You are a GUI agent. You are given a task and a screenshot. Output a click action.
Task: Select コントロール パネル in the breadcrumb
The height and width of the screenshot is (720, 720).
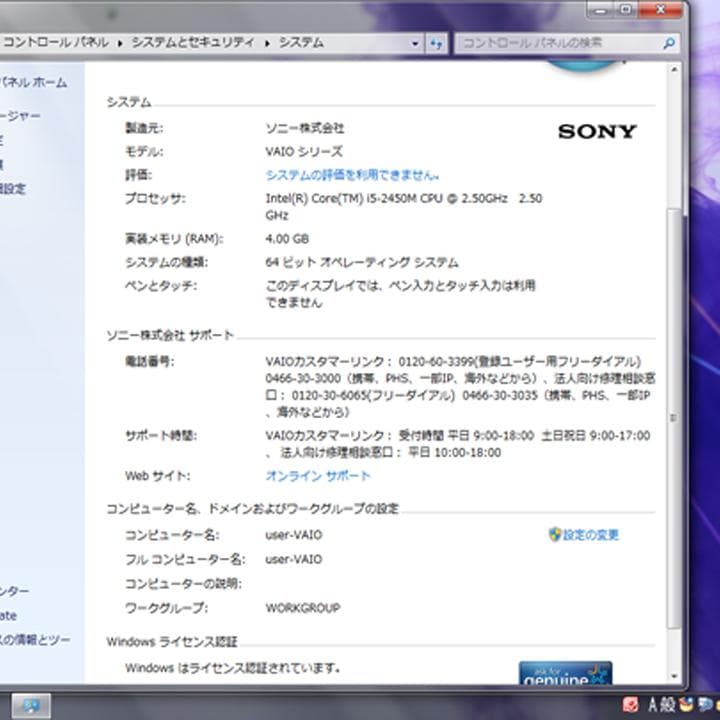[56, 42]
